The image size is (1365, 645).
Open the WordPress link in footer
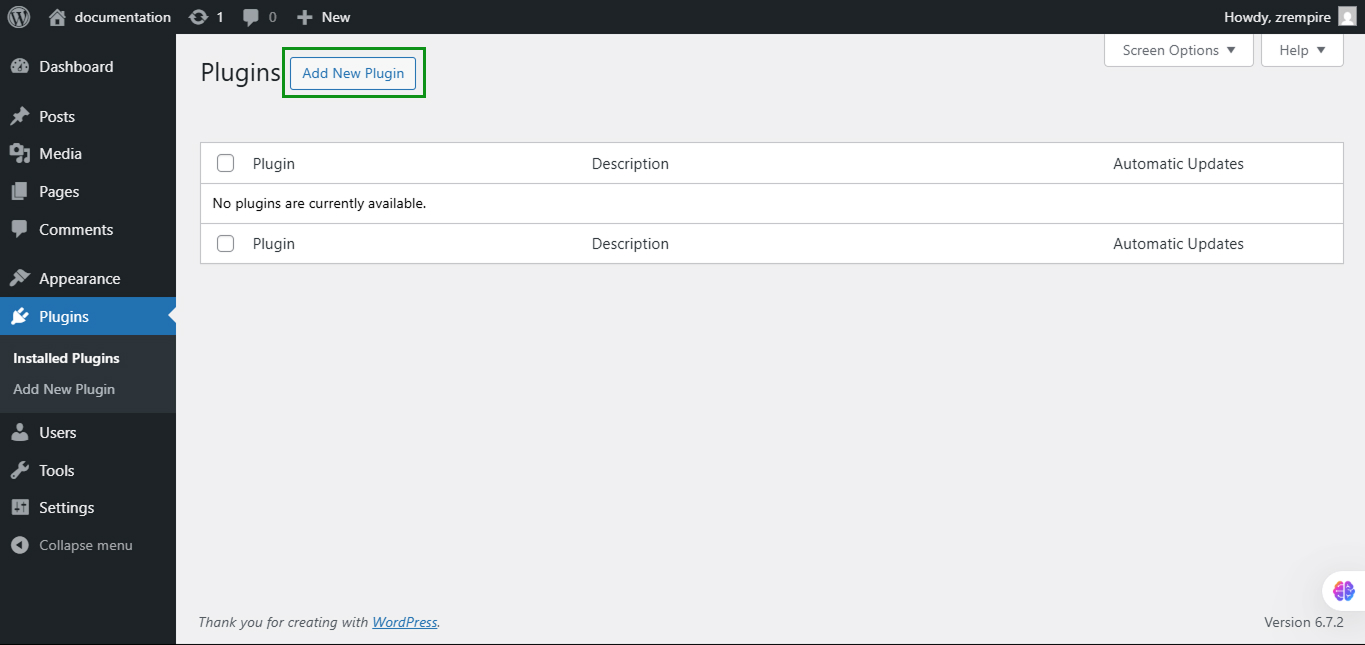tap(404, 622)
